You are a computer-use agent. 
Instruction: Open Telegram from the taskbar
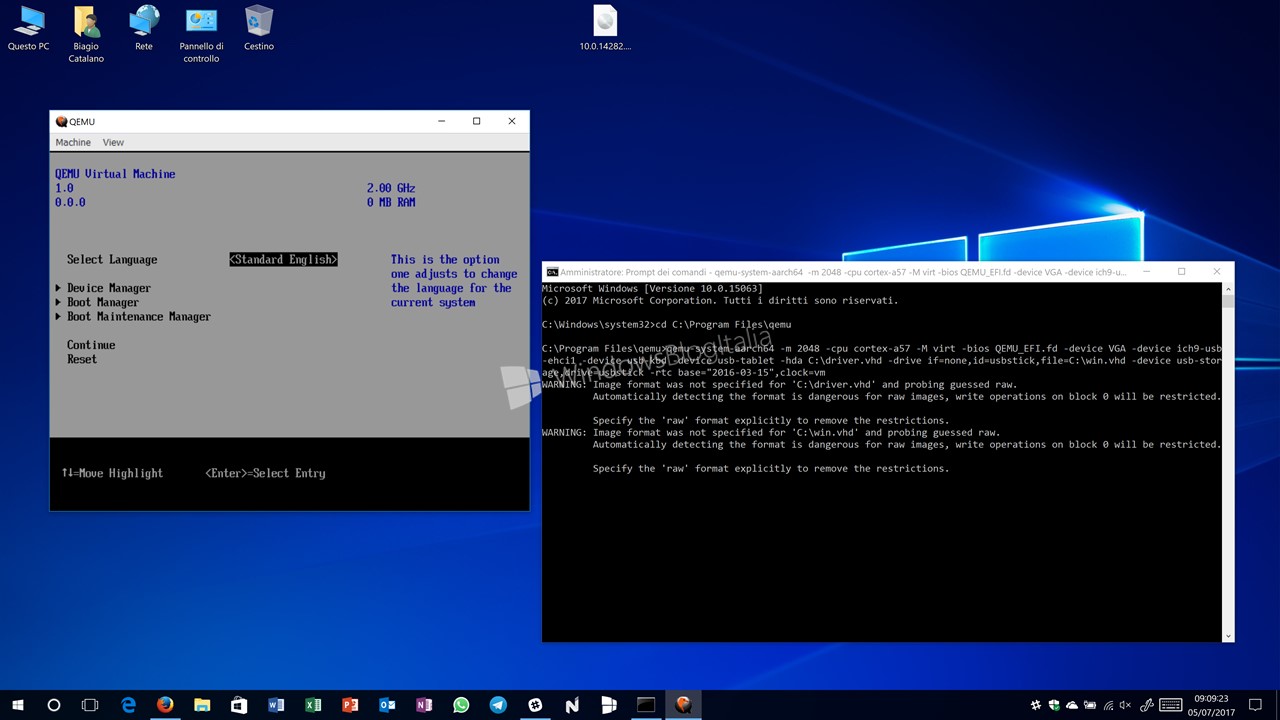coord(498,705)
